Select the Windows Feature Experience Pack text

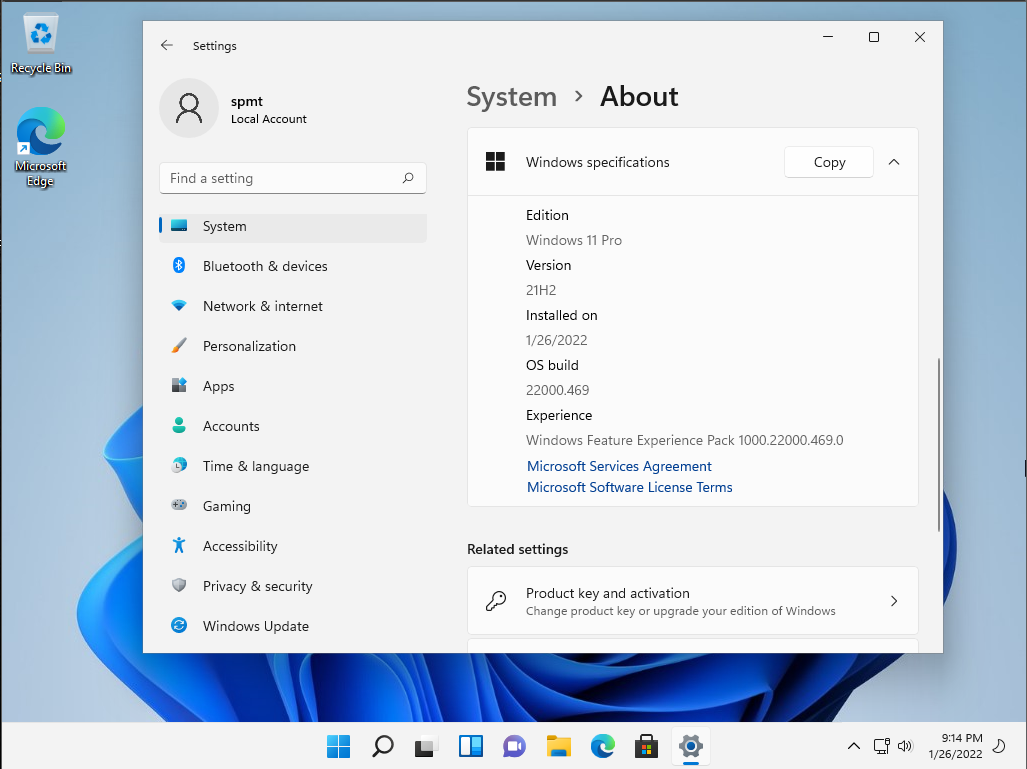(684, 440)
